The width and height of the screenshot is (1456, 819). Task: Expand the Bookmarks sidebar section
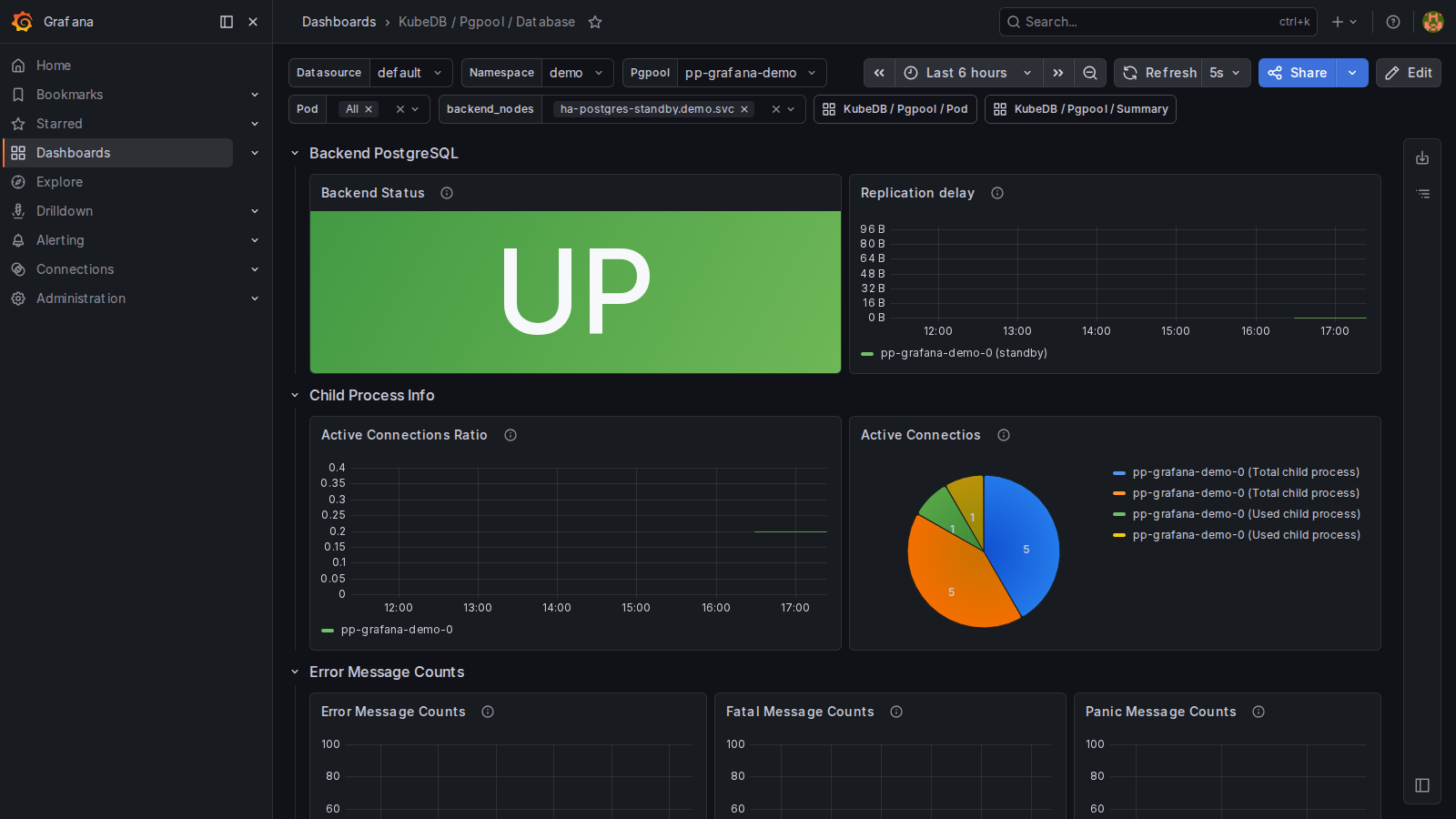pyautogui.click(x=255, y=95)
